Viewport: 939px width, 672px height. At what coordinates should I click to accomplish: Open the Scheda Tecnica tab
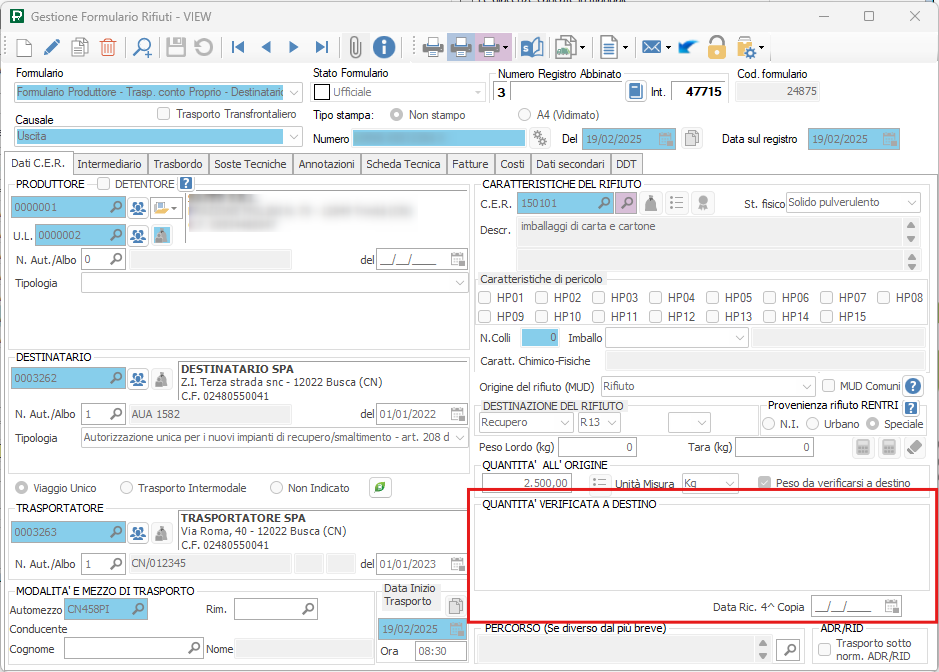[402, 164]
